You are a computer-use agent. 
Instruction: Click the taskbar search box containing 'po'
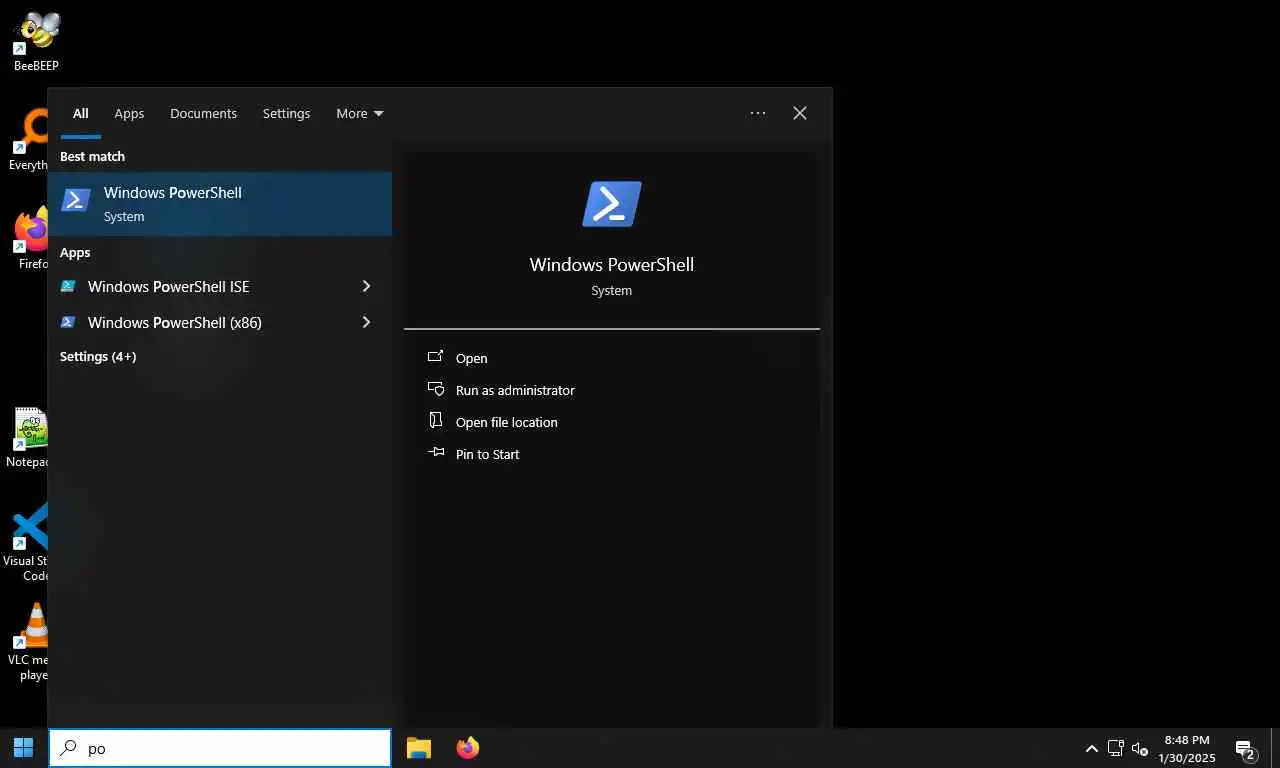point(220,748)
